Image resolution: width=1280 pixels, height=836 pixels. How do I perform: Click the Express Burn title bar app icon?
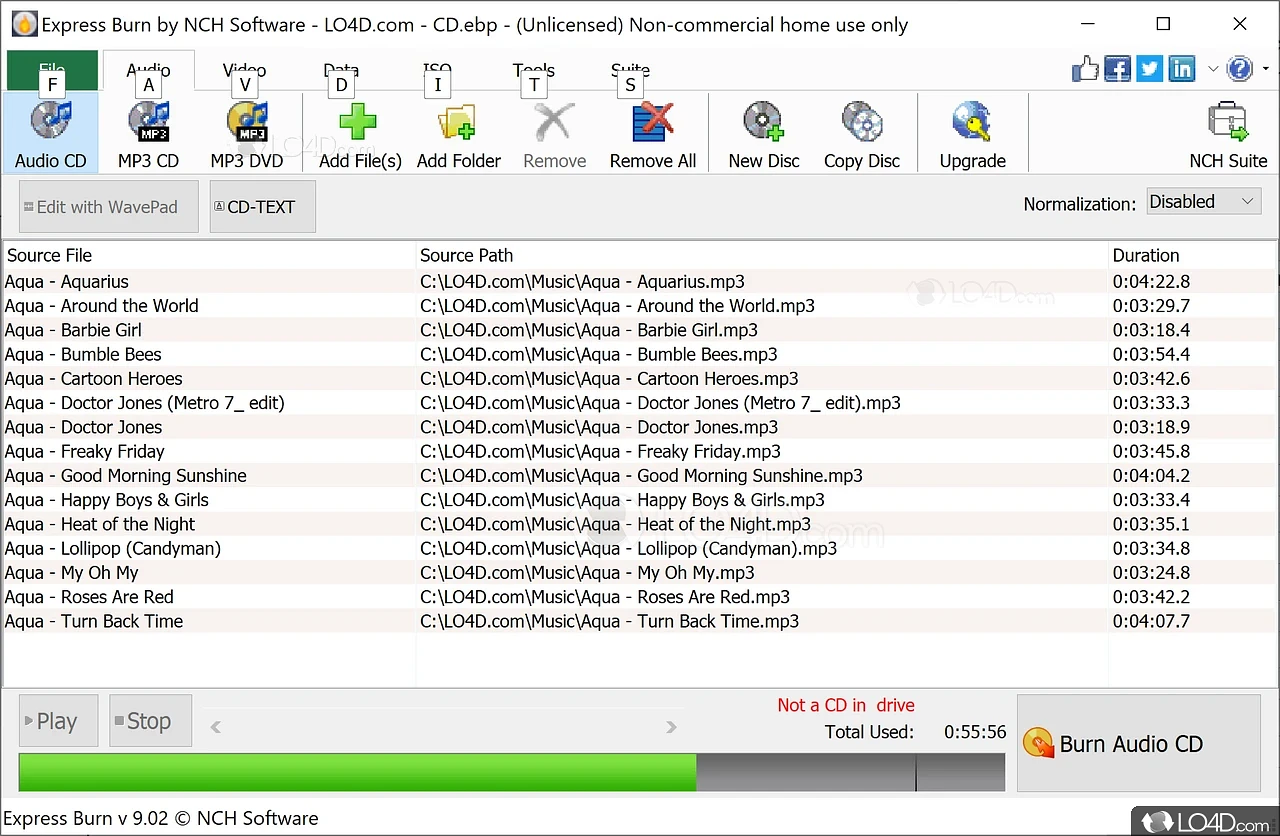25,24
